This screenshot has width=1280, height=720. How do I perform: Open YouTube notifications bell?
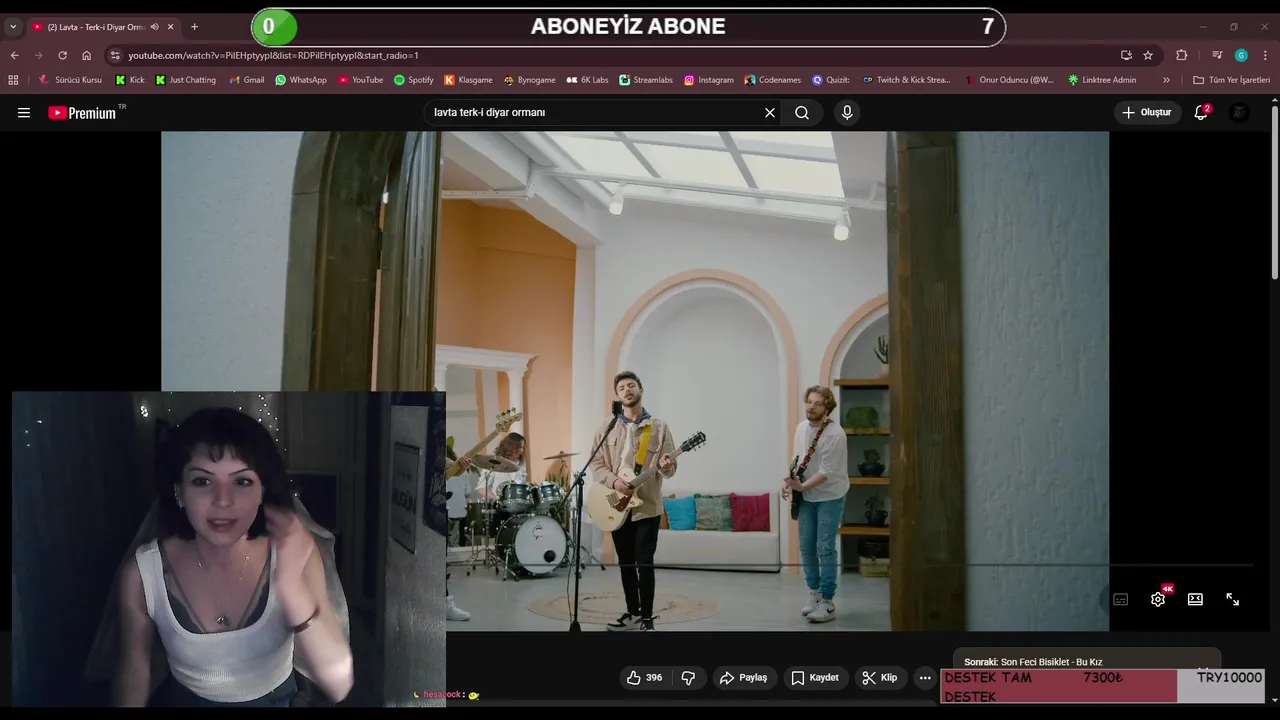(x=1201, y=113)
